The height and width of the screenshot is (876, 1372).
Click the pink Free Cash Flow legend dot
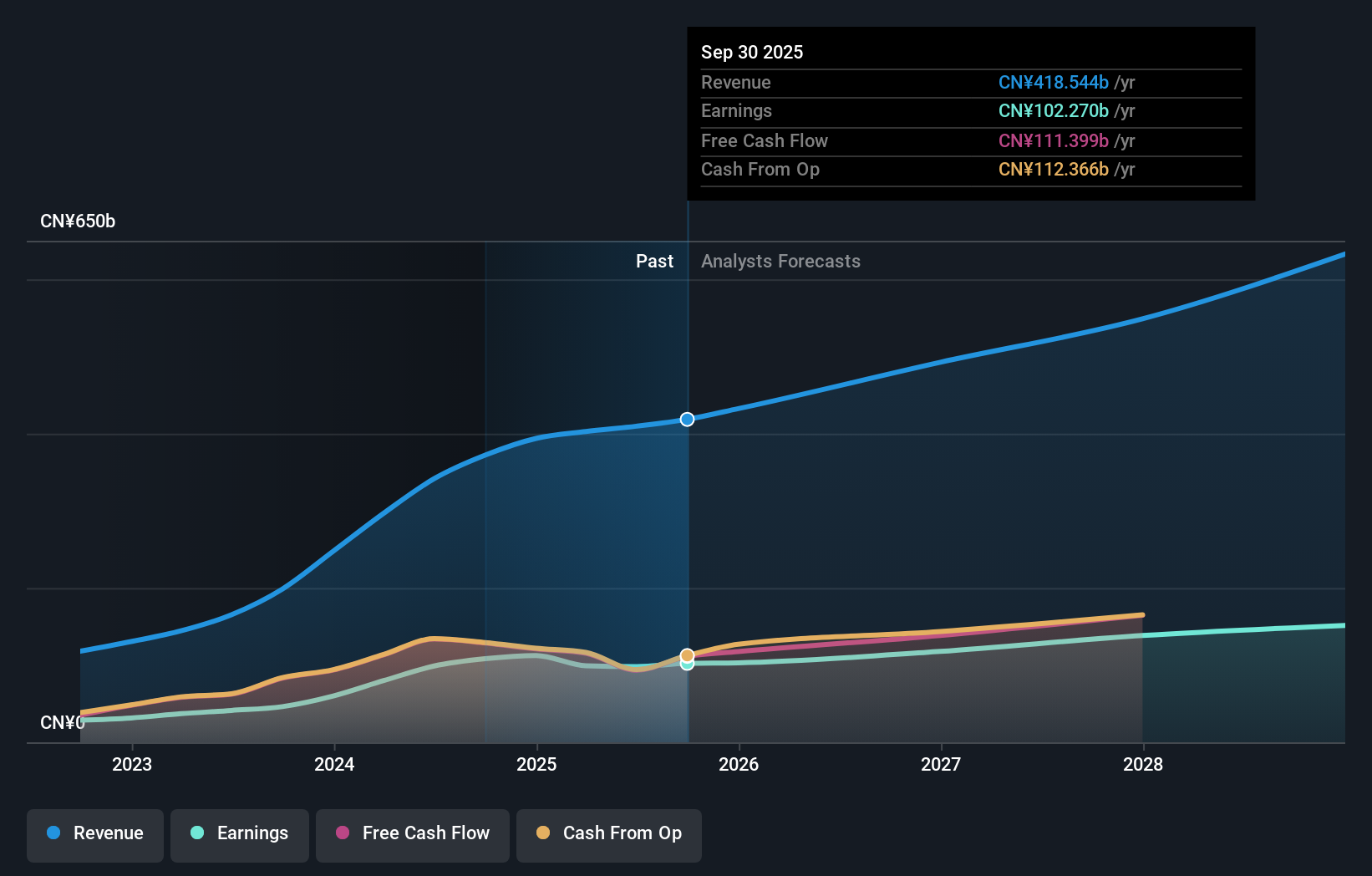343,833
